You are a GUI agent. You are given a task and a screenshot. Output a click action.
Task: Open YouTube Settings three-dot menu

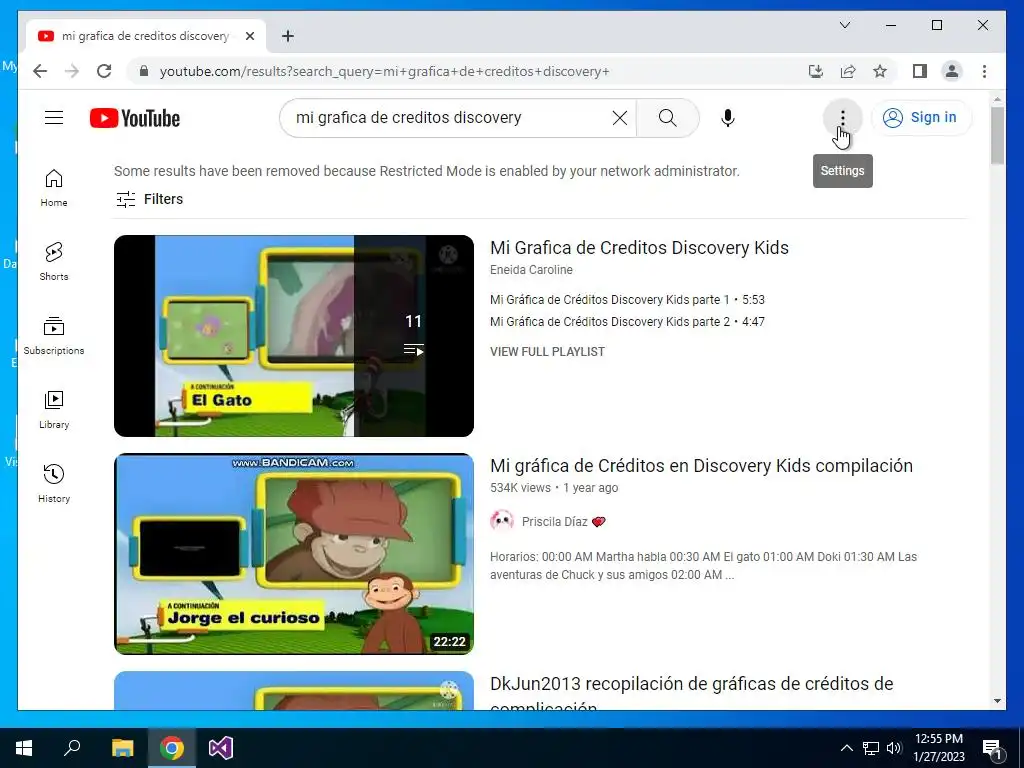[x=842, y=118]
